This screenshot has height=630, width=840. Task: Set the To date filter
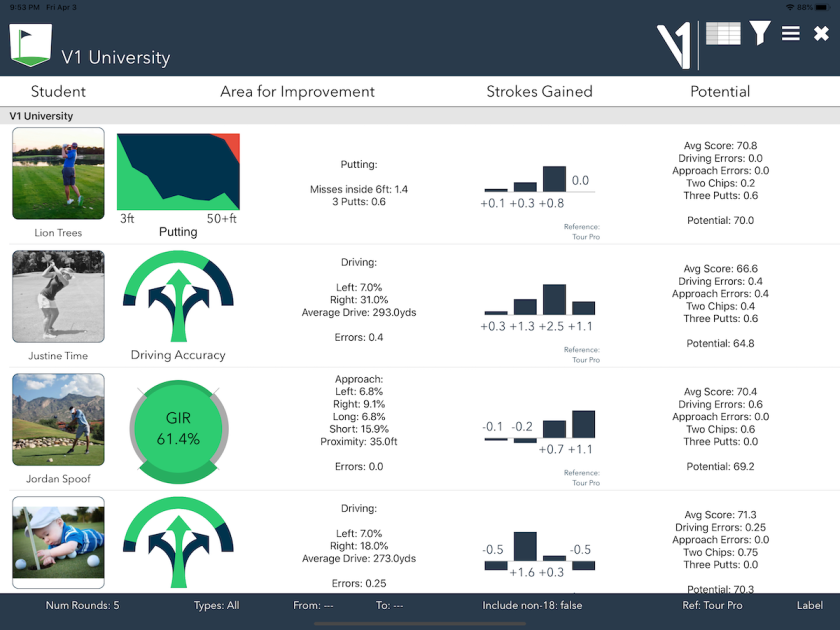coord(389,605)
